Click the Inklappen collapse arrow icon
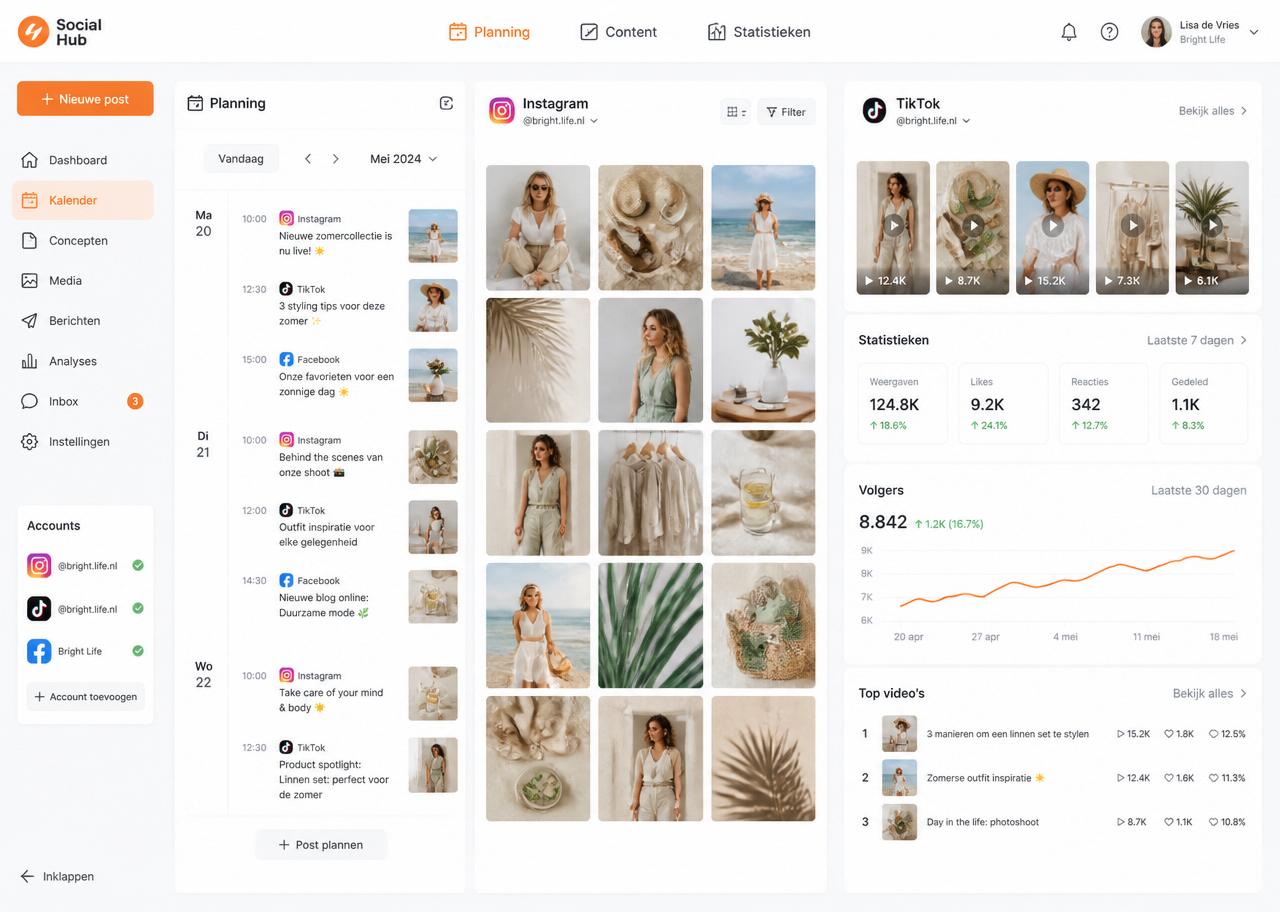 (27, 876)
